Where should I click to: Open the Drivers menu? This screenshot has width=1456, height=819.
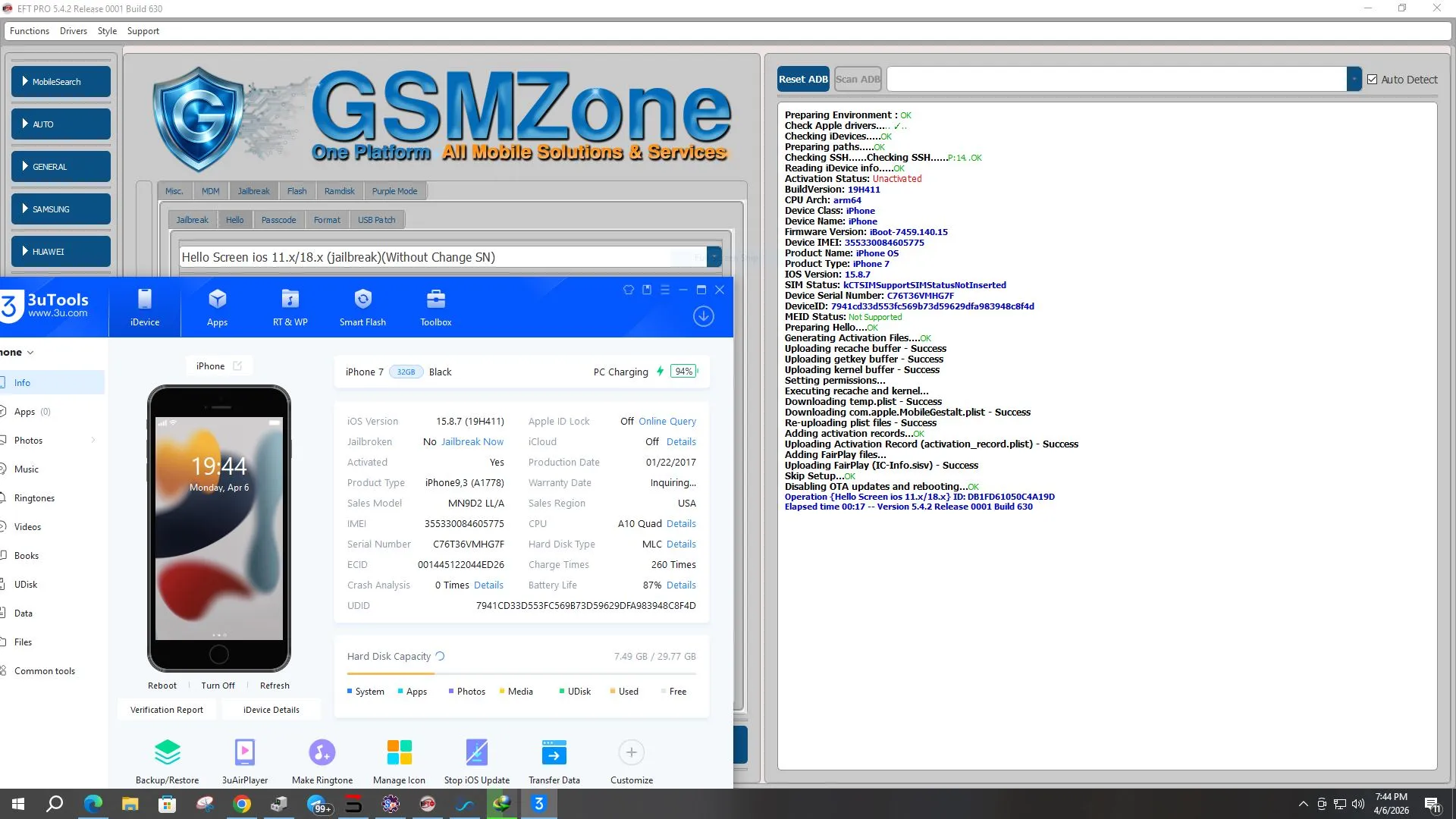73,31
